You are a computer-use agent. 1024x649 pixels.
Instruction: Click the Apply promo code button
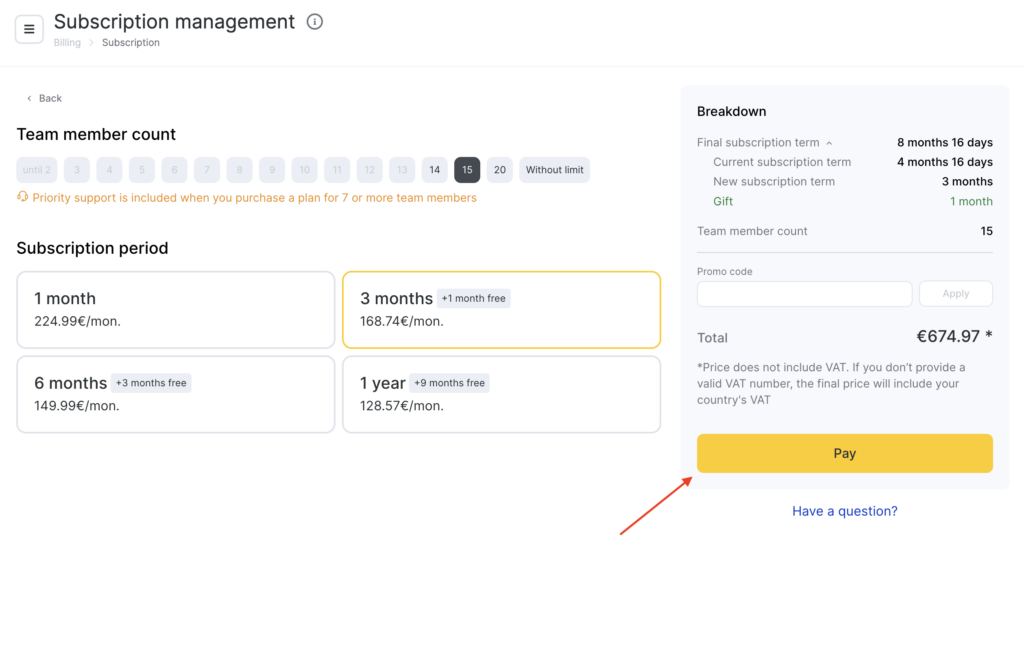pos(956,294)
